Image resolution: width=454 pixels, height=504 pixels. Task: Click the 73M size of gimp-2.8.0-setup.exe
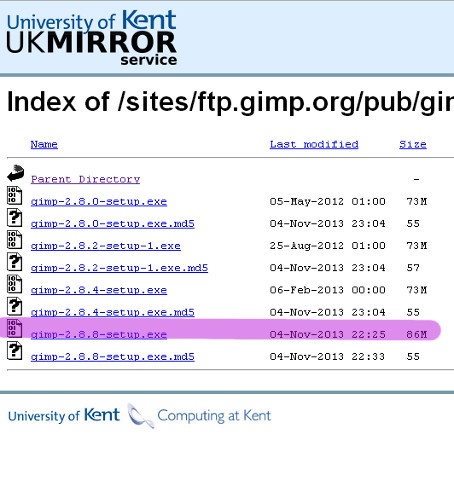click(417, 202)
